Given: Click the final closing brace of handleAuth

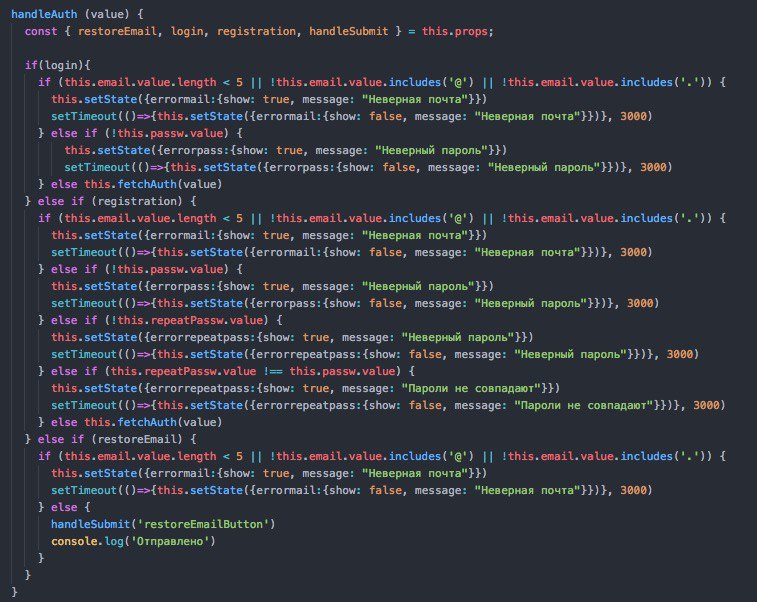Looking at the screenshot, I should 14,592.
